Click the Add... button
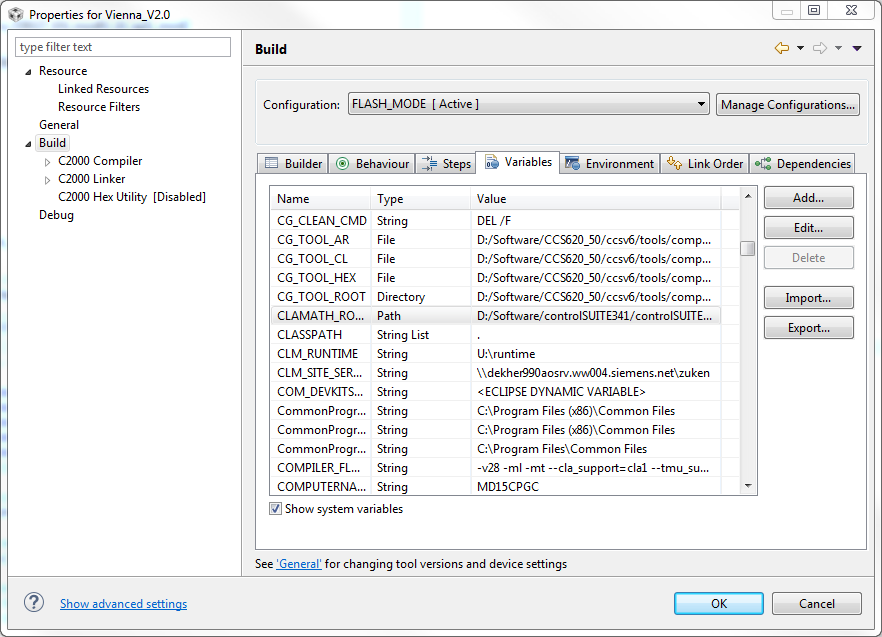This screenshot has width=882, height=637. coord(808,198)
